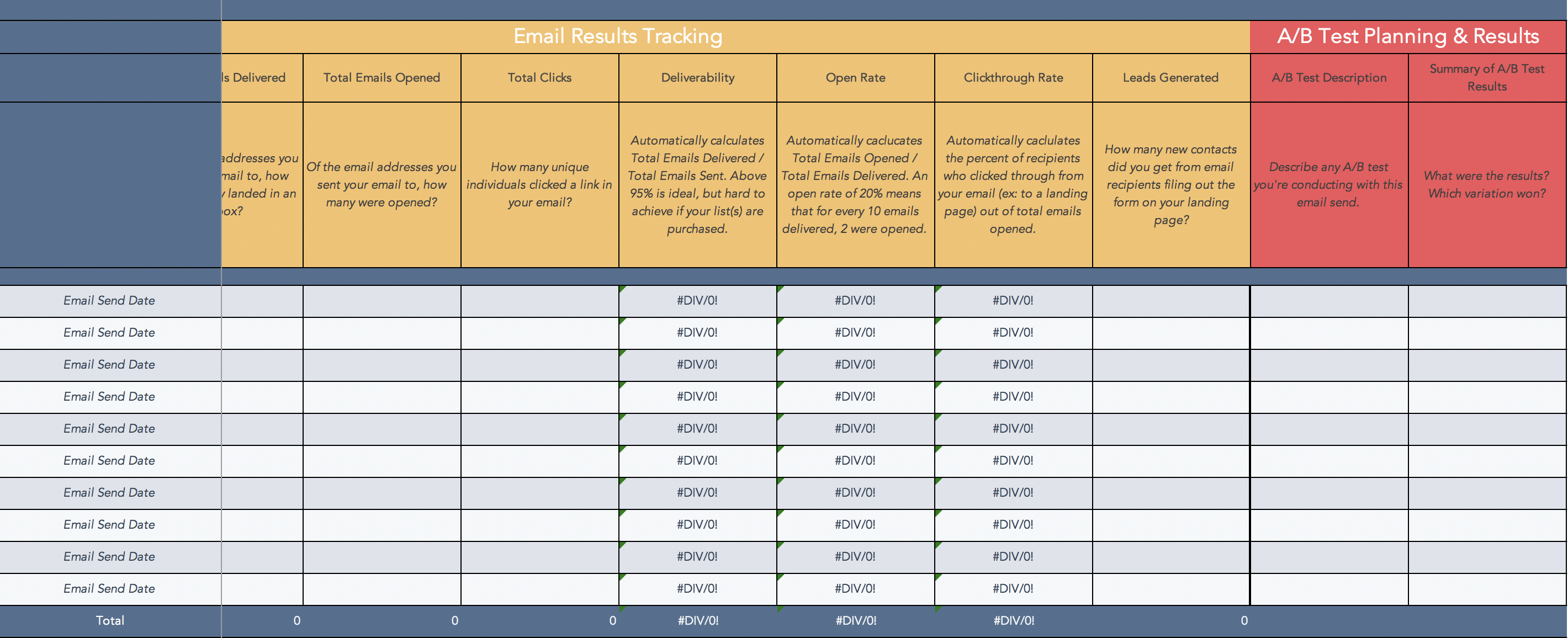Select the Total Clicks column header
Image resolution: width=1568 pixels, height=638 pixels.
pos(539,78)
